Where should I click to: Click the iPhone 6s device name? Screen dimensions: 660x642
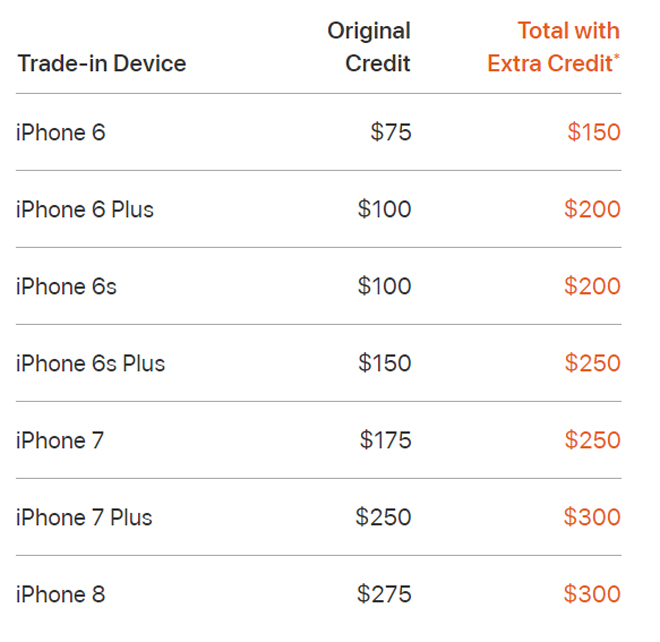(66, 286)
